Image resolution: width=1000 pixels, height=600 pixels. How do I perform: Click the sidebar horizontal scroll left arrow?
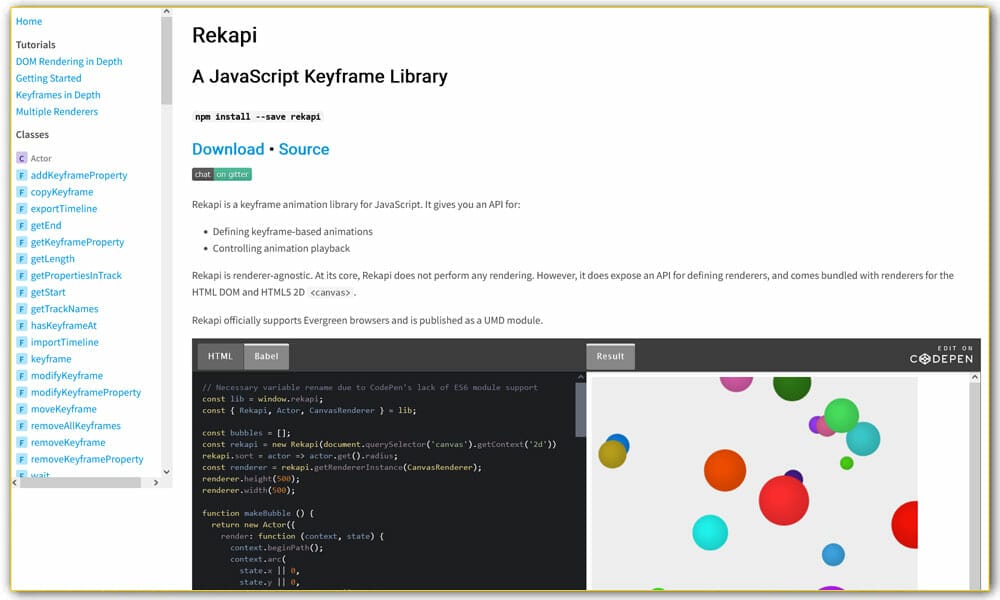[17, 482]
